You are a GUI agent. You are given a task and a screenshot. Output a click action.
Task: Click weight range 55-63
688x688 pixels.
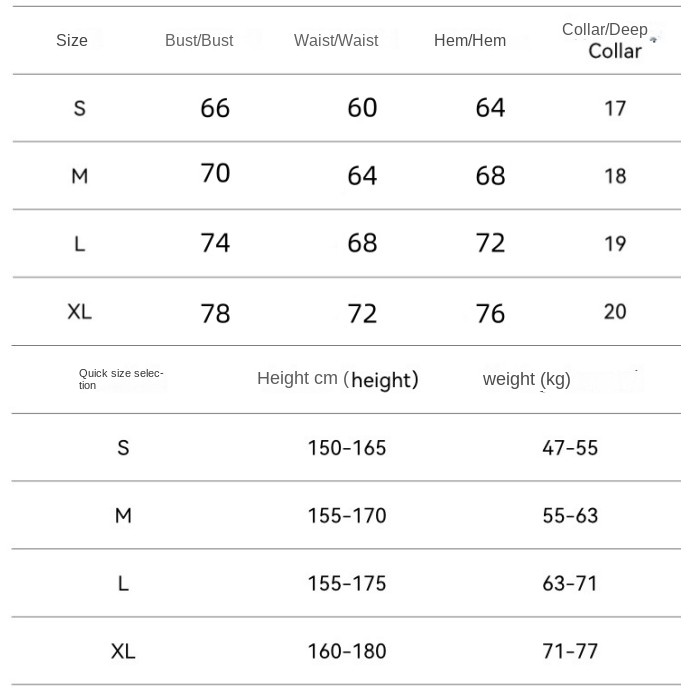pyautogui.click(x=570, y=516)
